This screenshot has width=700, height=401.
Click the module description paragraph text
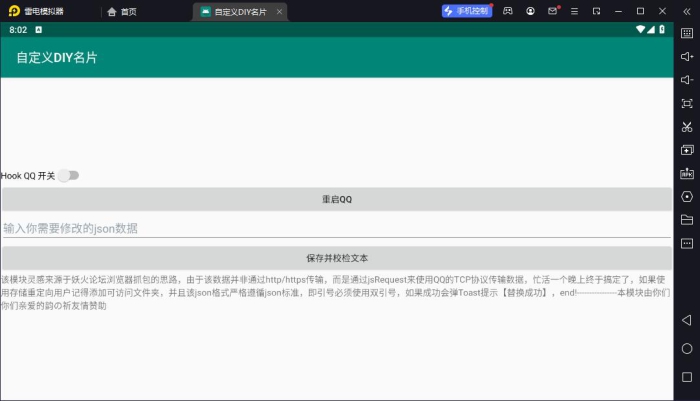click(x=335, y=292)
